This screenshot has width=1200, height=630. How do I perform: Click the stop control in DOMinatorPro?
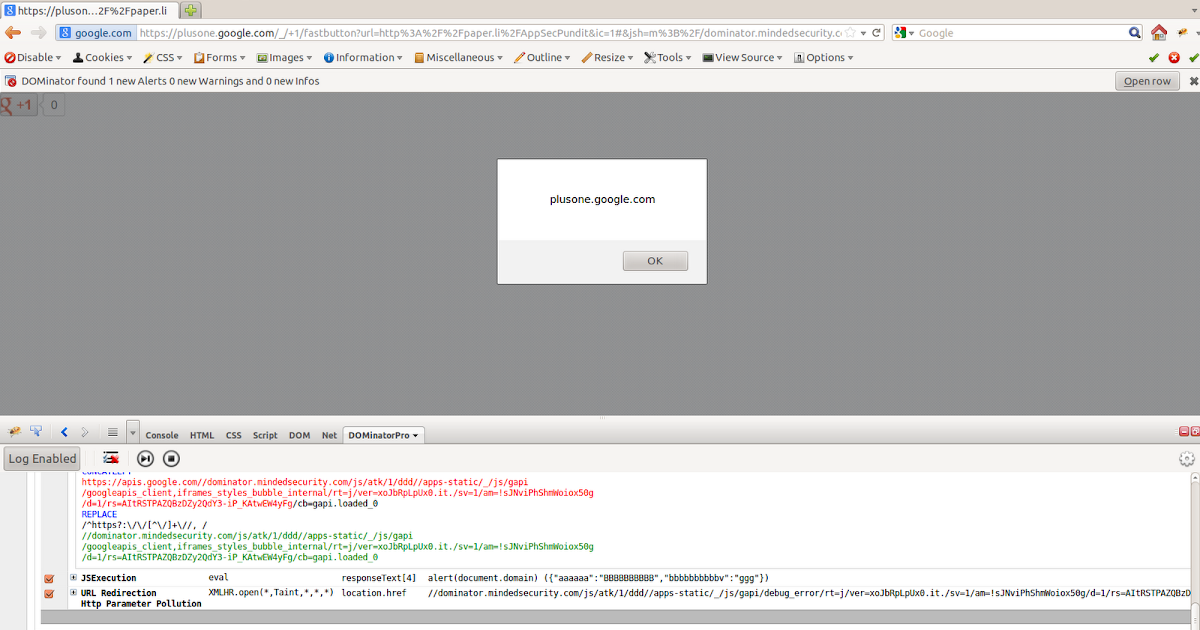tap(171, 458)
